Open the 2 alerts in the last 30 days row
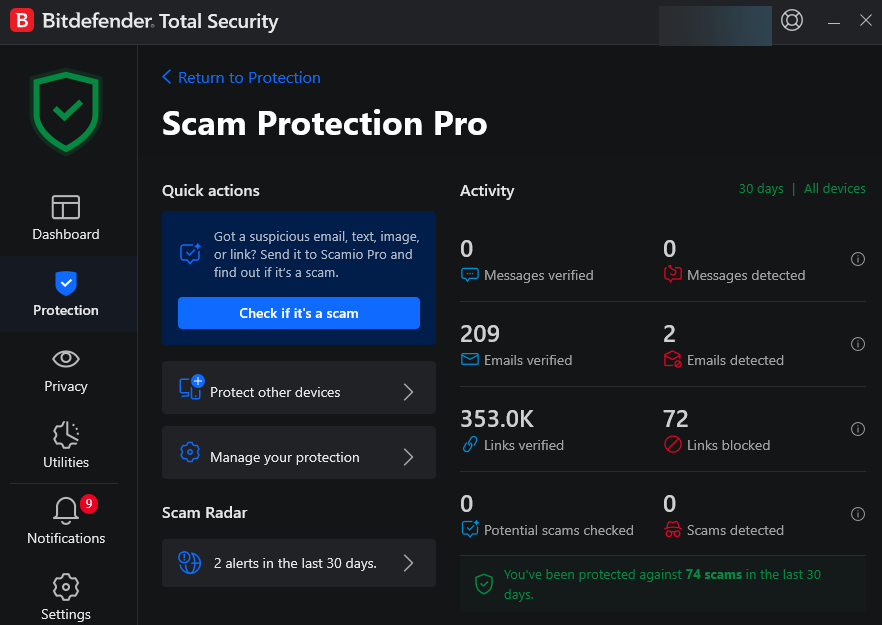This screenshot has width=882, height=625. [x=299, y=563]
